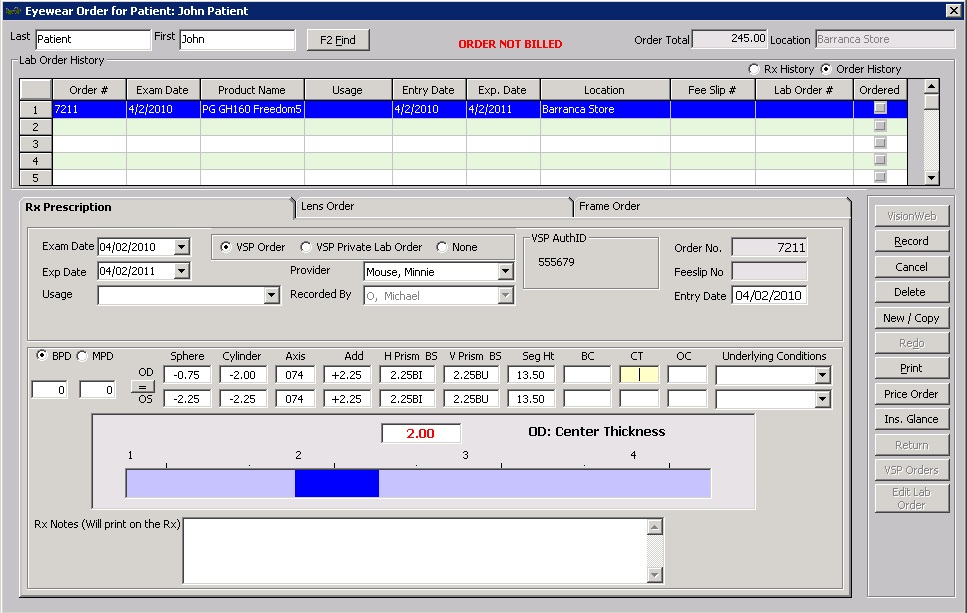Open Ins. Glance
967x613 pixels.
click(x=911, y=419)
